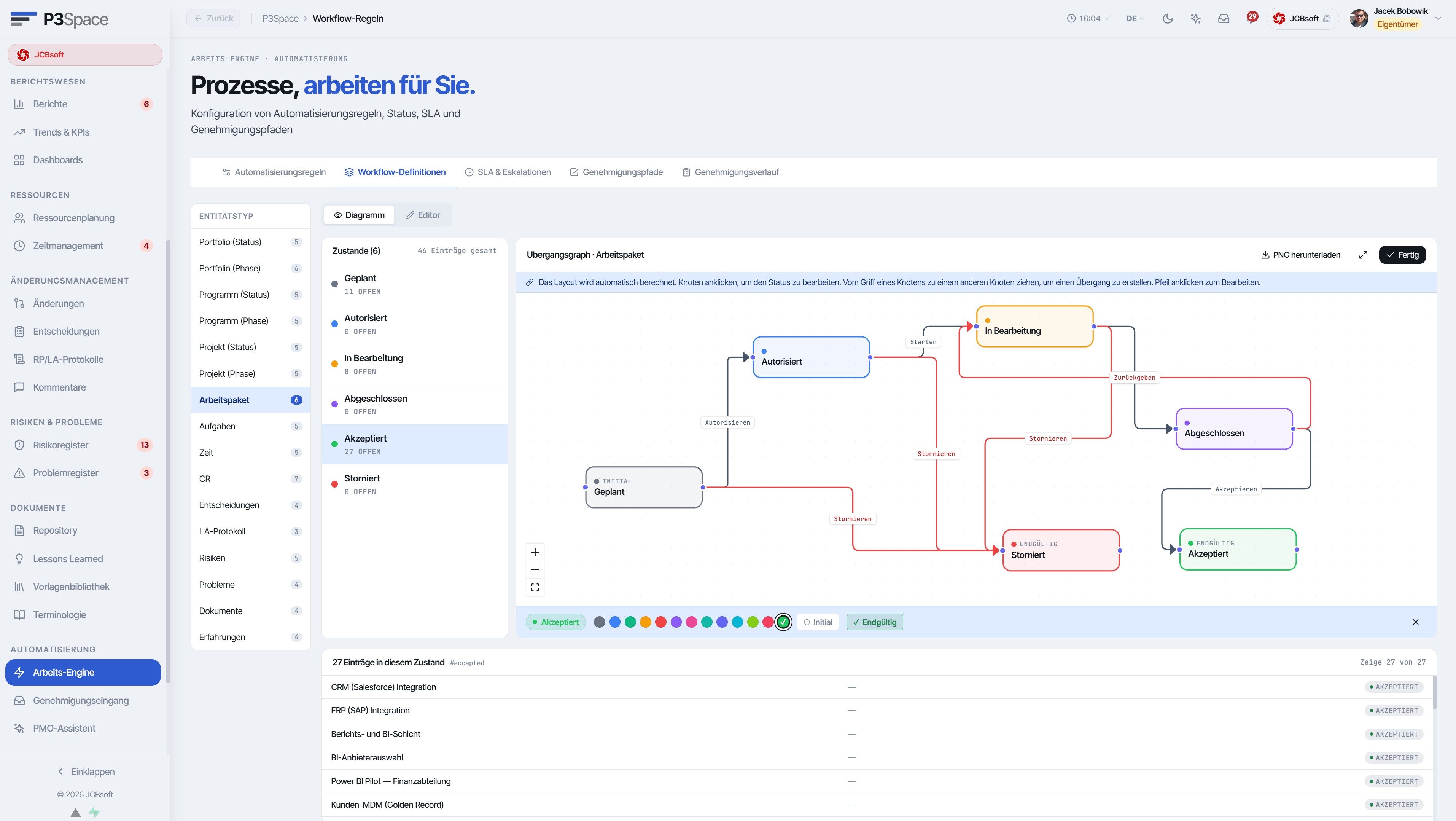Select the Storniert node in graph

click(x=1061, y=550)
